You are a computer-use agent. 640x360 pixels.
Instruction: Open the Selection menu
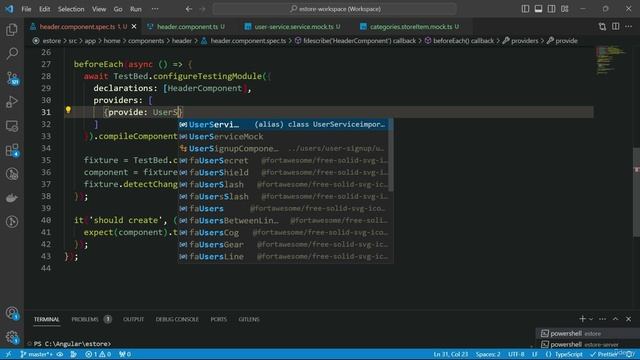click(x=71, y=9)
